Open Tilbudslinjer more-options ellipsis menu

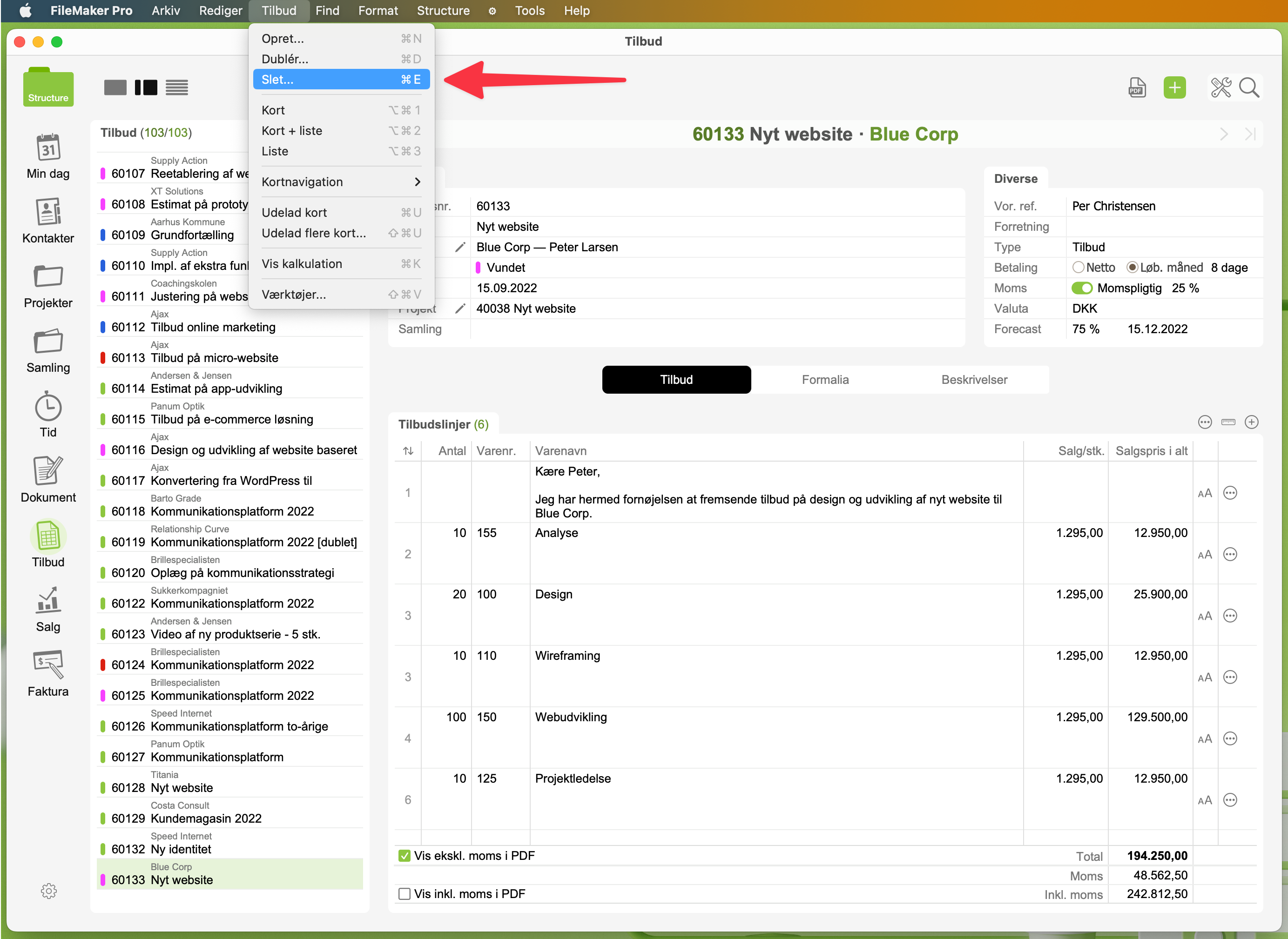[1204, 423]
